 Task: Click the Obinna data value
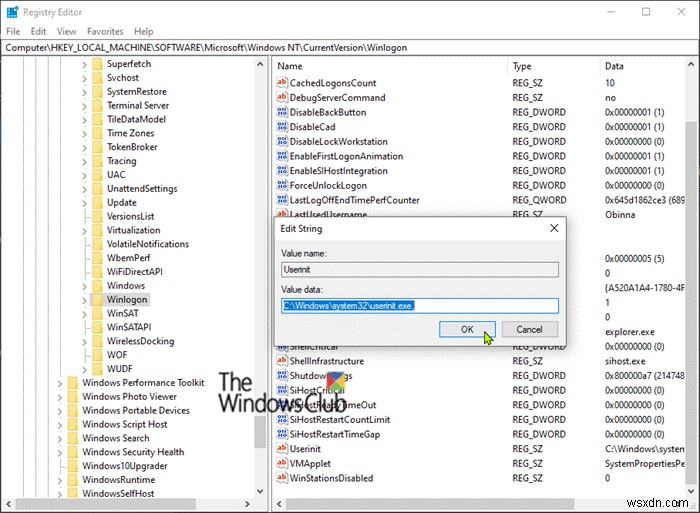tap(620, 214)
